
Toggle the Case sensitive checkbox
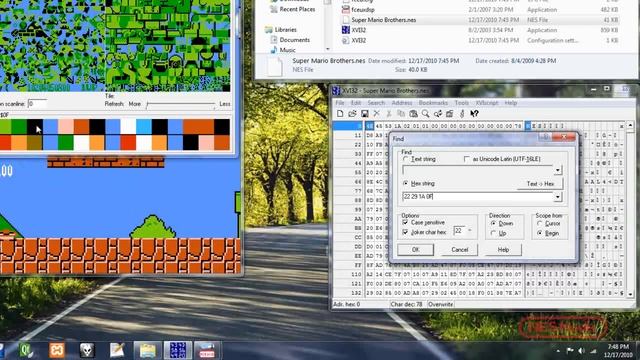pyautogui.click(x=405, y=222)
